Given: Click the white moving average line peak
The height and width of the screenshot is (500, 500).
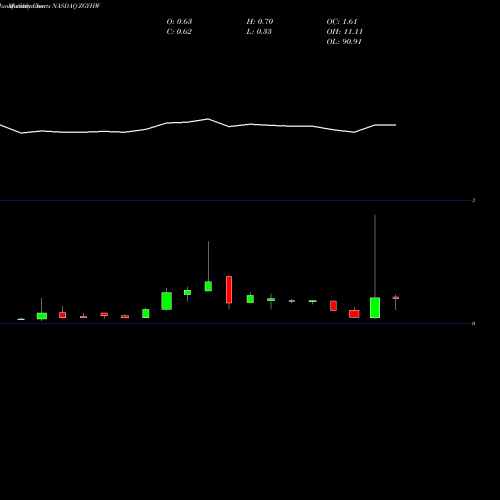Looking at the screenshot, I should (x=208, y=119).
